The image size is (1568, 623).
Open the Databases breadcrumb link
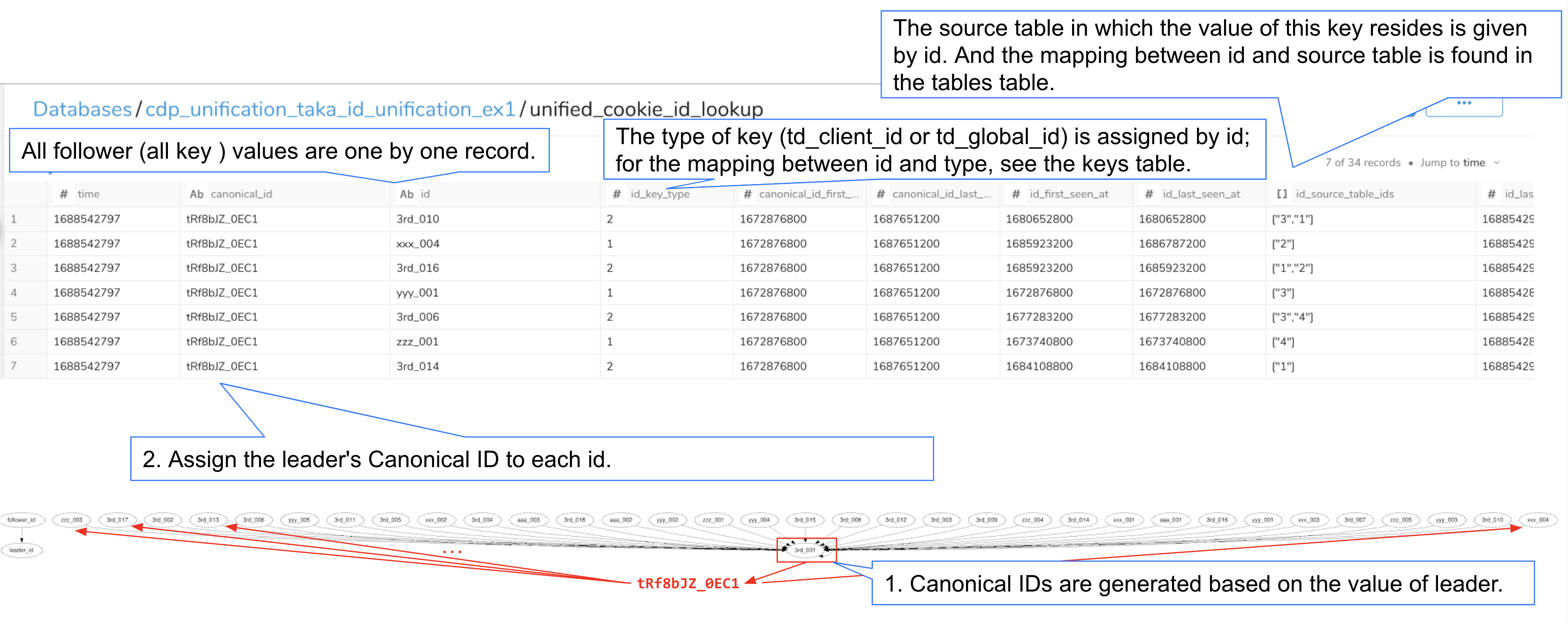[x=82, y=109]
